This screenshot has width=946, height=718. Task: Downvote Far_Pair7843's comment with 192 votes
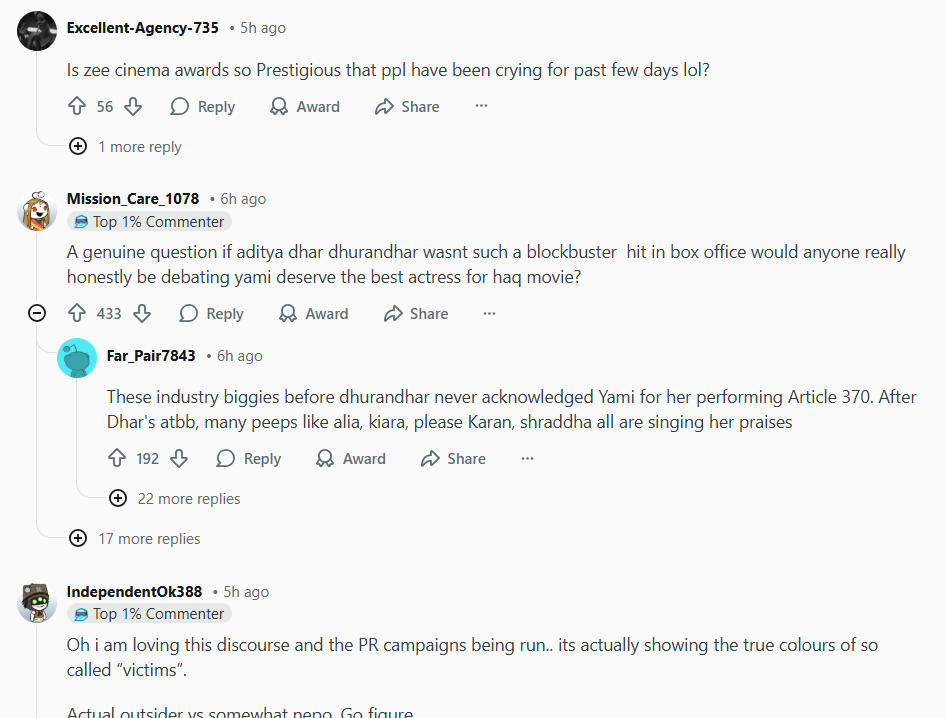[x=179, y=459]
